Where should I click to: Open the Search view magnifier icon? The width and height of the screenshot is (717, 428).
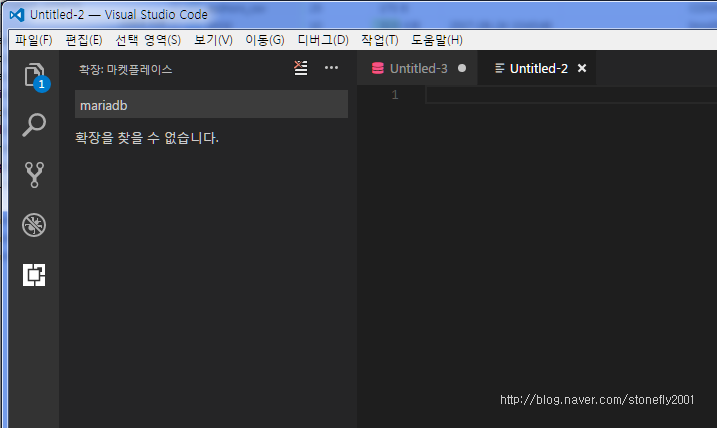(x=34, y=125)
